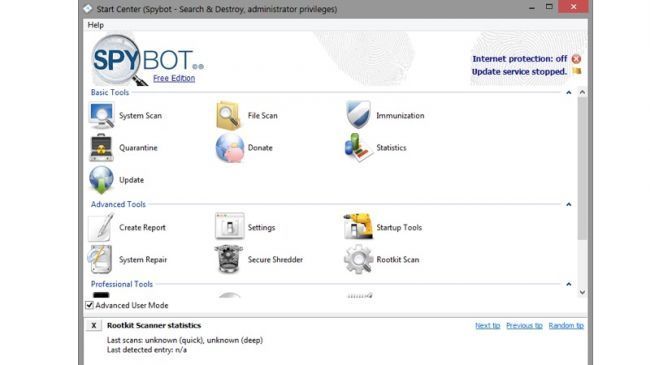Image resolution: width=650 pixels, height=365 pixels.
Task: Collapse the Professional Tools section
Action: 569,284
